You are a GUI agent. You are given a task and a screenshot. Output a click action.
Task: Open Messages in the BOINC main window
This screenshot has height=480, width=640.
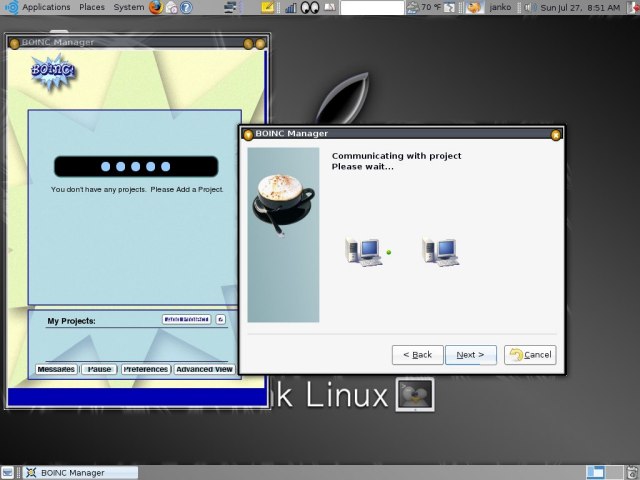(x=56, y=369)
